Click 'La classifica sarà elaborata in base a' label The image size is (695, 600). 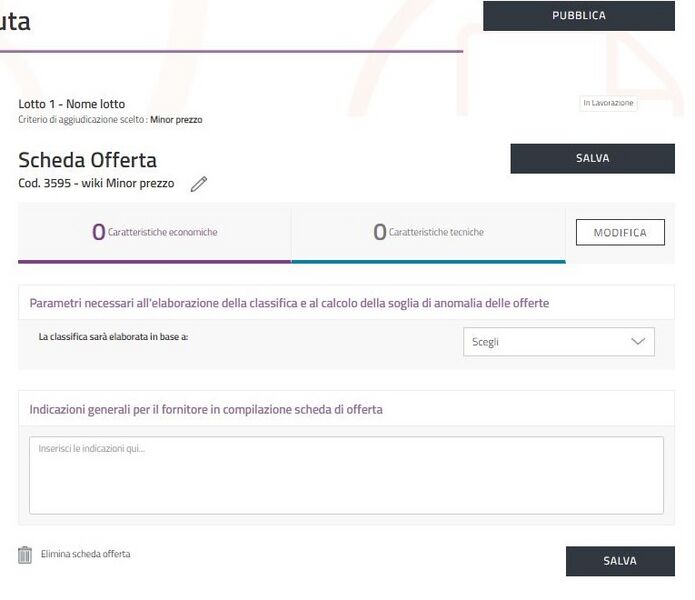tap(113, 337)
